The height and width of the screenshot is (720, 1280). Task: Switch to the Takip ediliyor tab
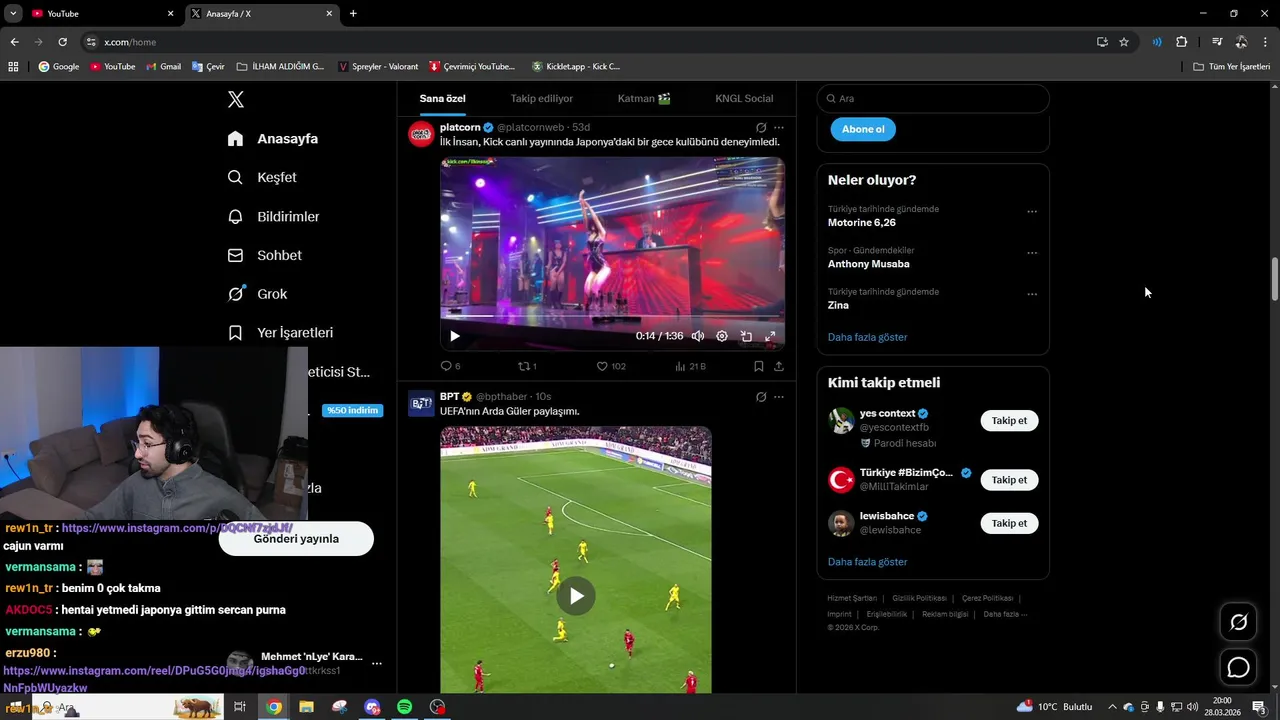click(x=542, y=98)
